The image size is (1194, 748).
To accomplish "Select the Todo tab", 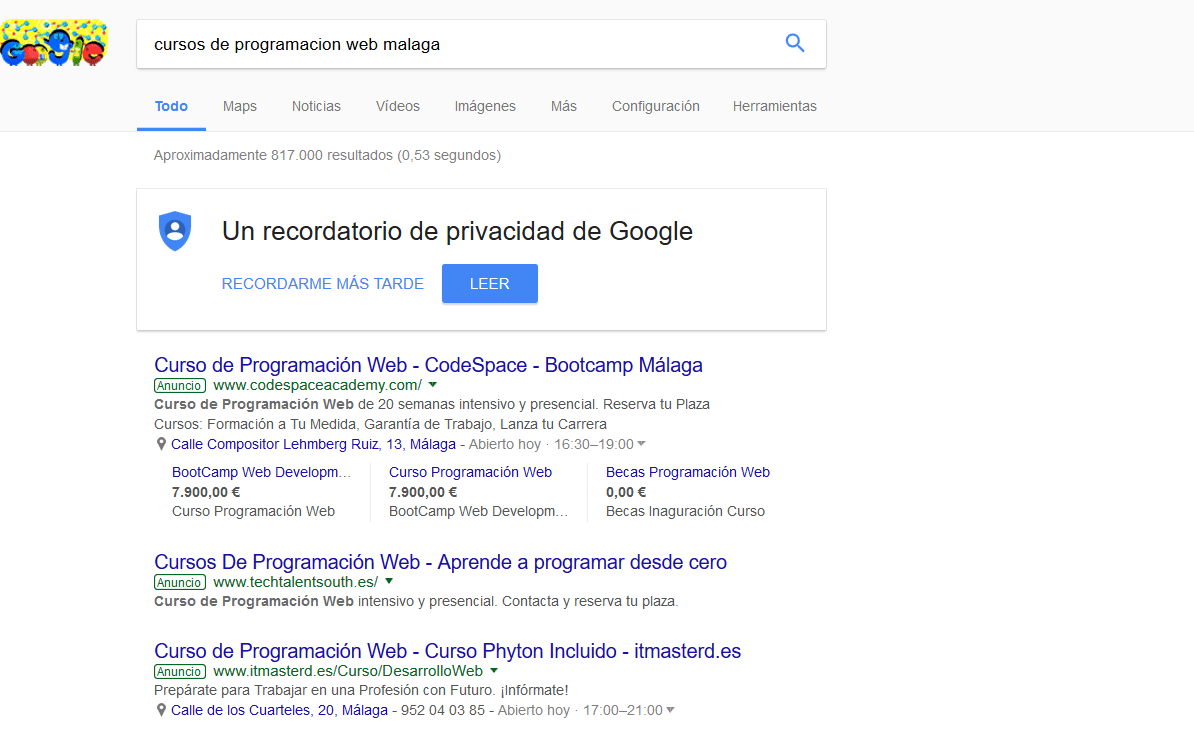I will [x=171, y=107].
